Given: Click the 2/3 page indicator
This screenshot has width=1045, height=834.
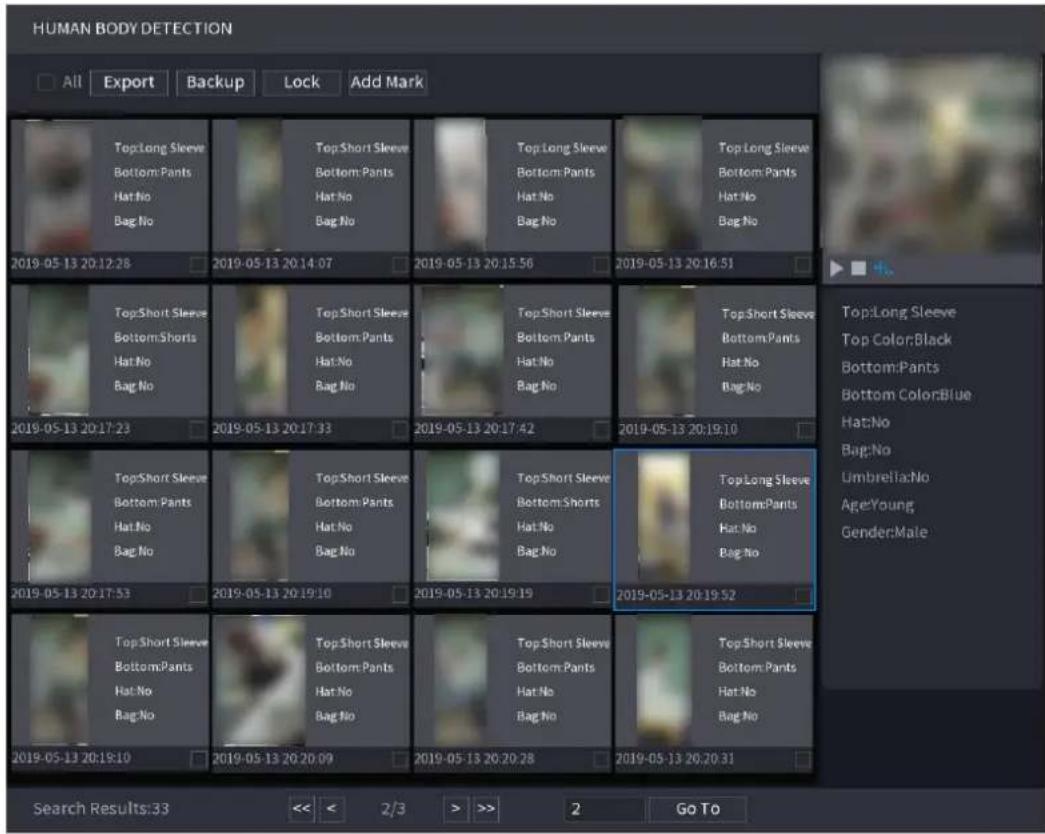Looking at the screenshot, I should [393, 809].
